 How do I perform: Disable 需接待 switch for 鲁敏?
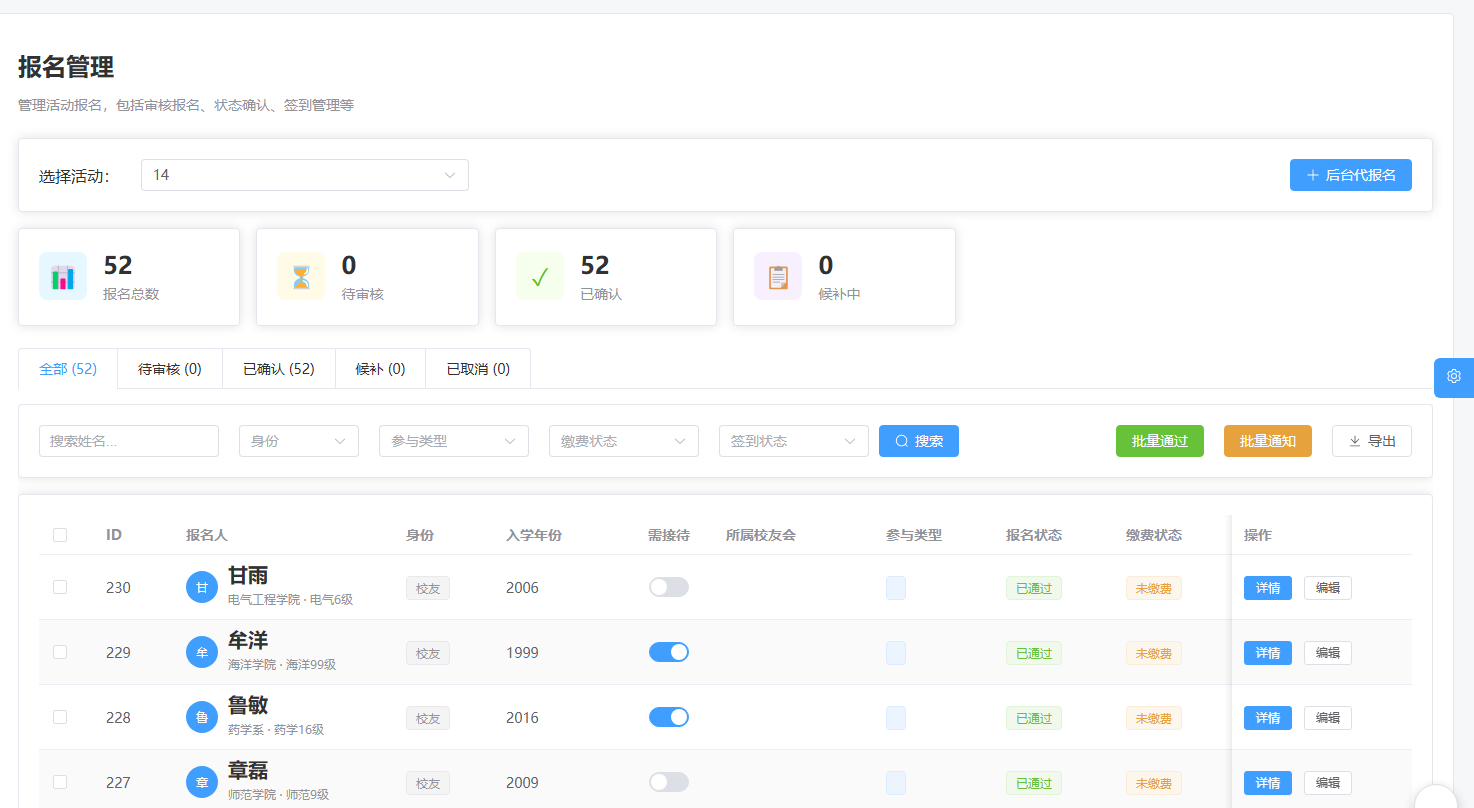point(669,717)
